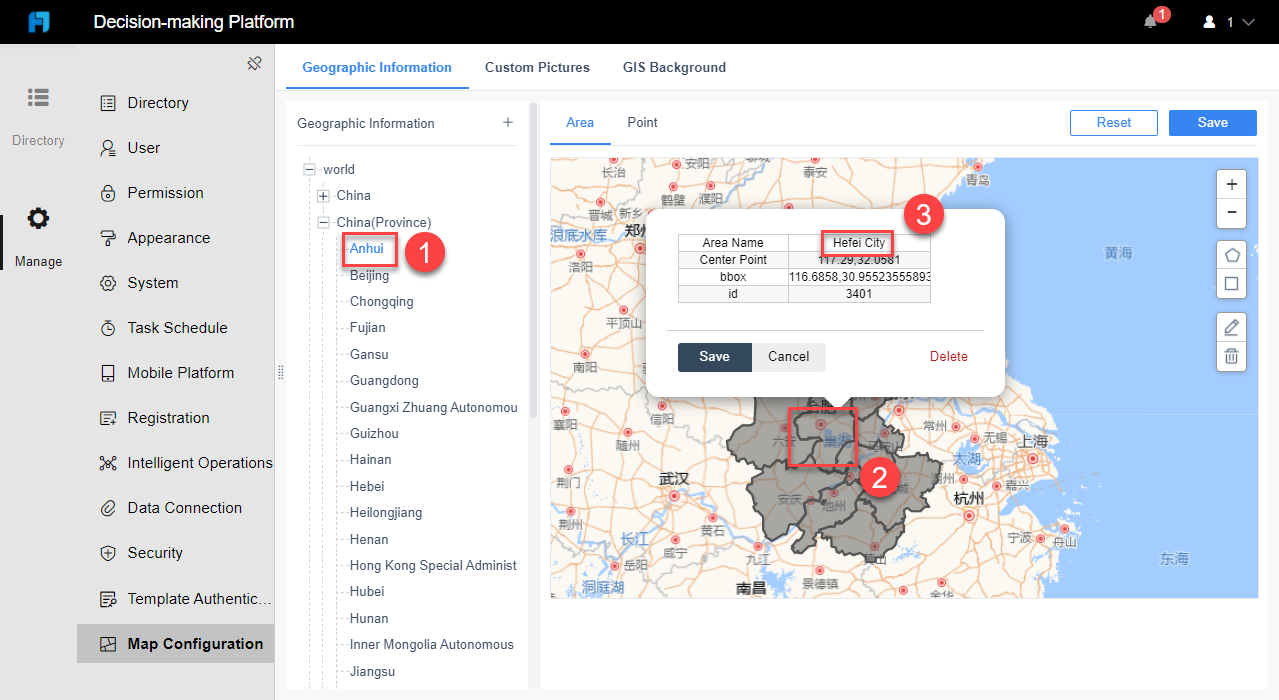Click the Task Schedule clock icon
The width and height of the screenshot is (1279, 700).
[x=108, y=328]
